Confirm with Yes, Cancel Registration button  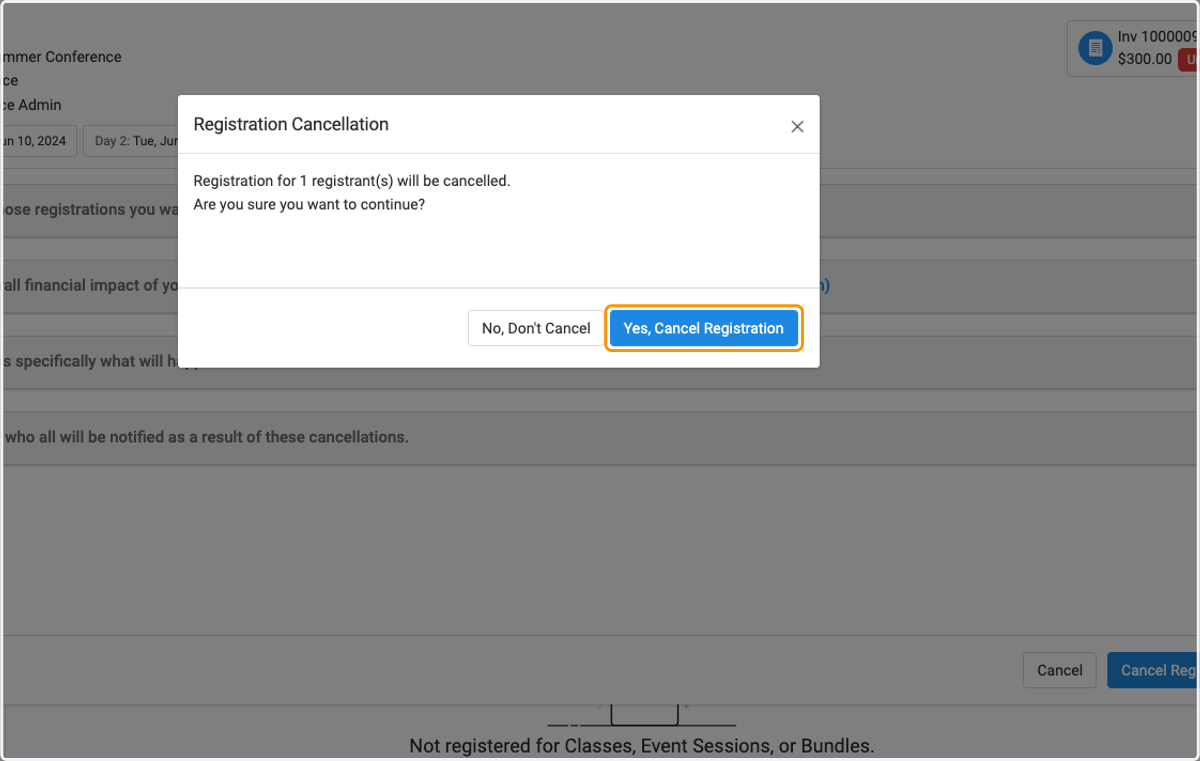pyautogui.click(x=703, y=328)
